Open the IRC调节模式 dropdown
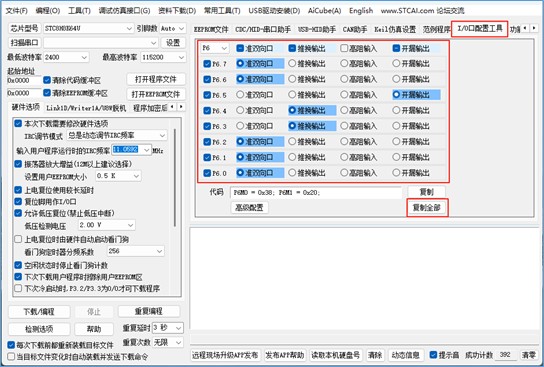This screenshot has width=544, height=367. pos(117,135)
